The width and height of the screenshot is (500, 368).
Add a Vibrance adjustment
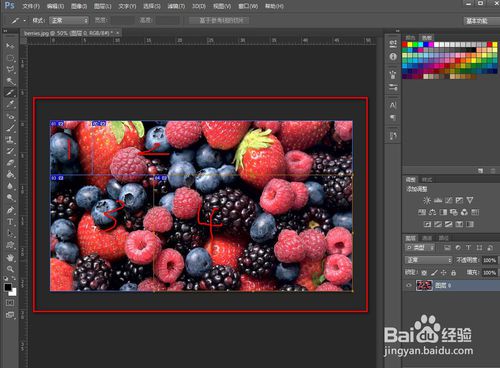pyautogui.click(x=470, y=200)
